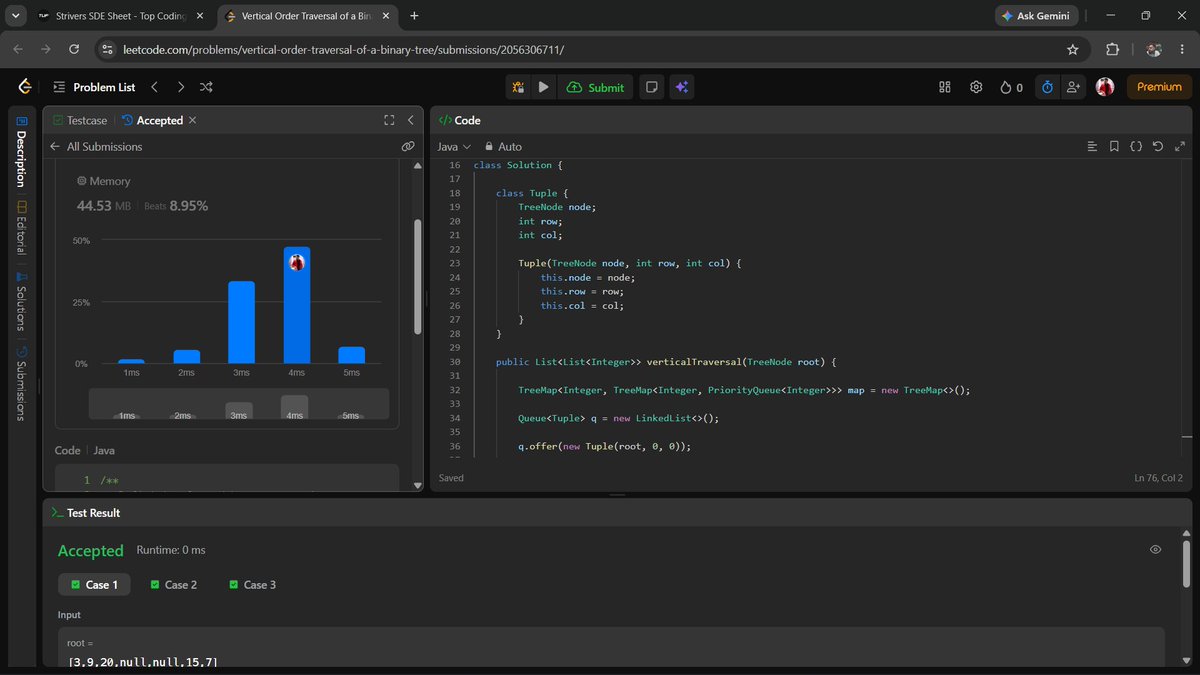This screenshot has height=675, width=1200.
Task: Bookmark the code with the bookmark icon
Action: pyautogui.click(x=1114, y=146)
